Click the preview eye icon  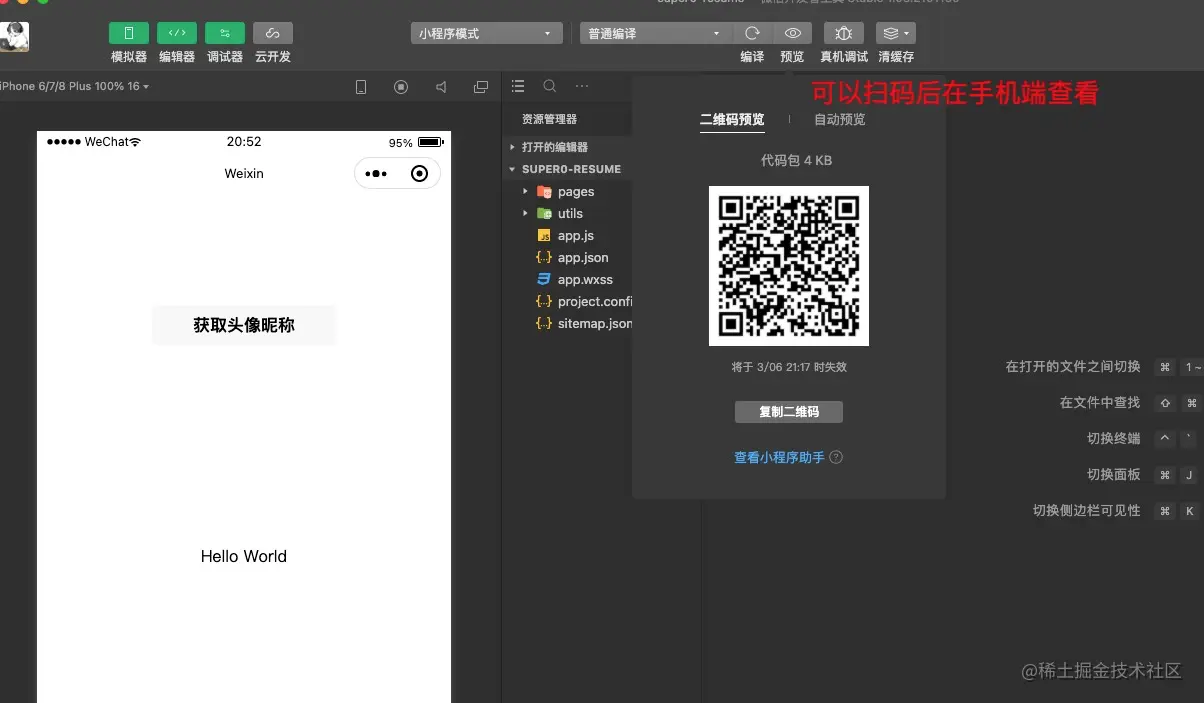[x=792, y=33]
